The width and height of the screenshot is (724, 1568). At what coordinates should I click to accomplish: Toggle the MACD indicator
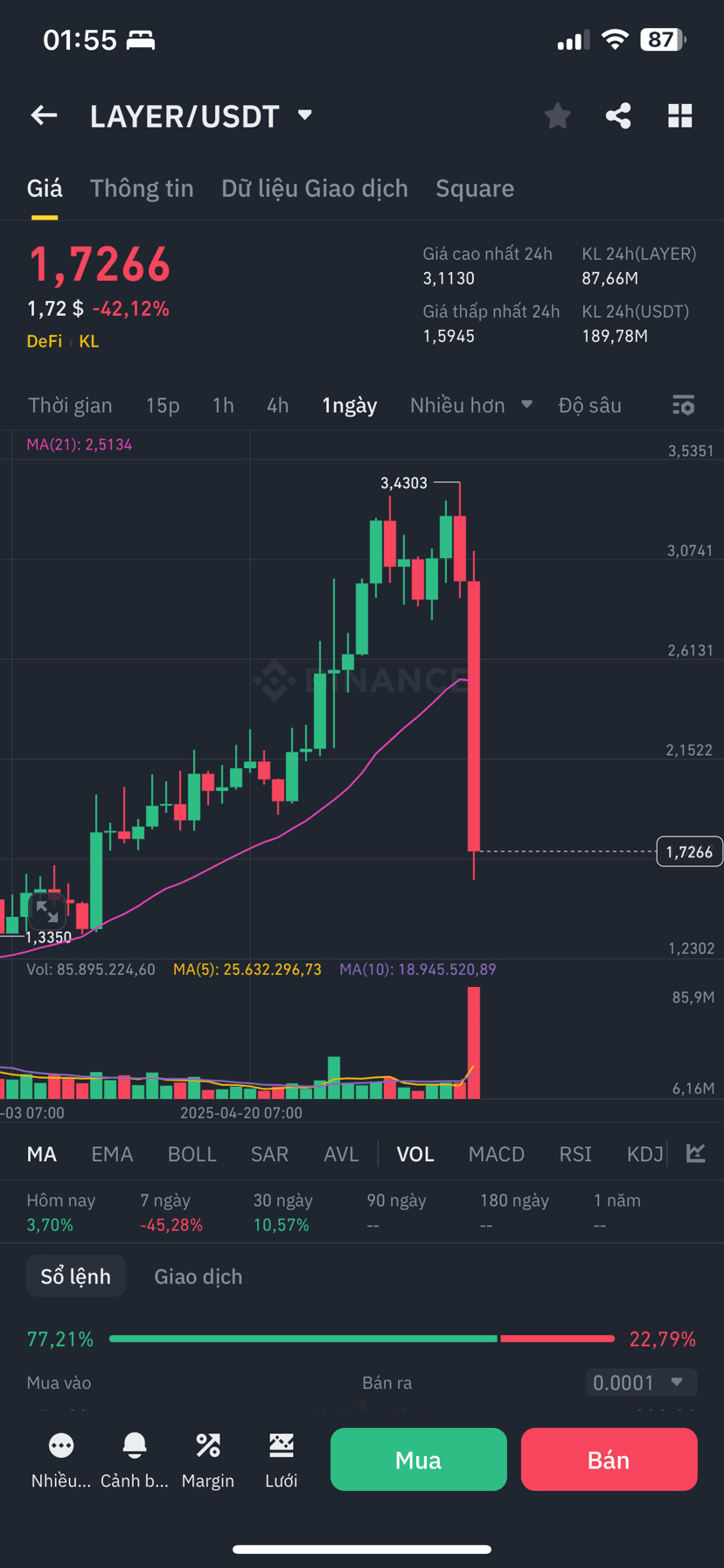click(496, 1154)
